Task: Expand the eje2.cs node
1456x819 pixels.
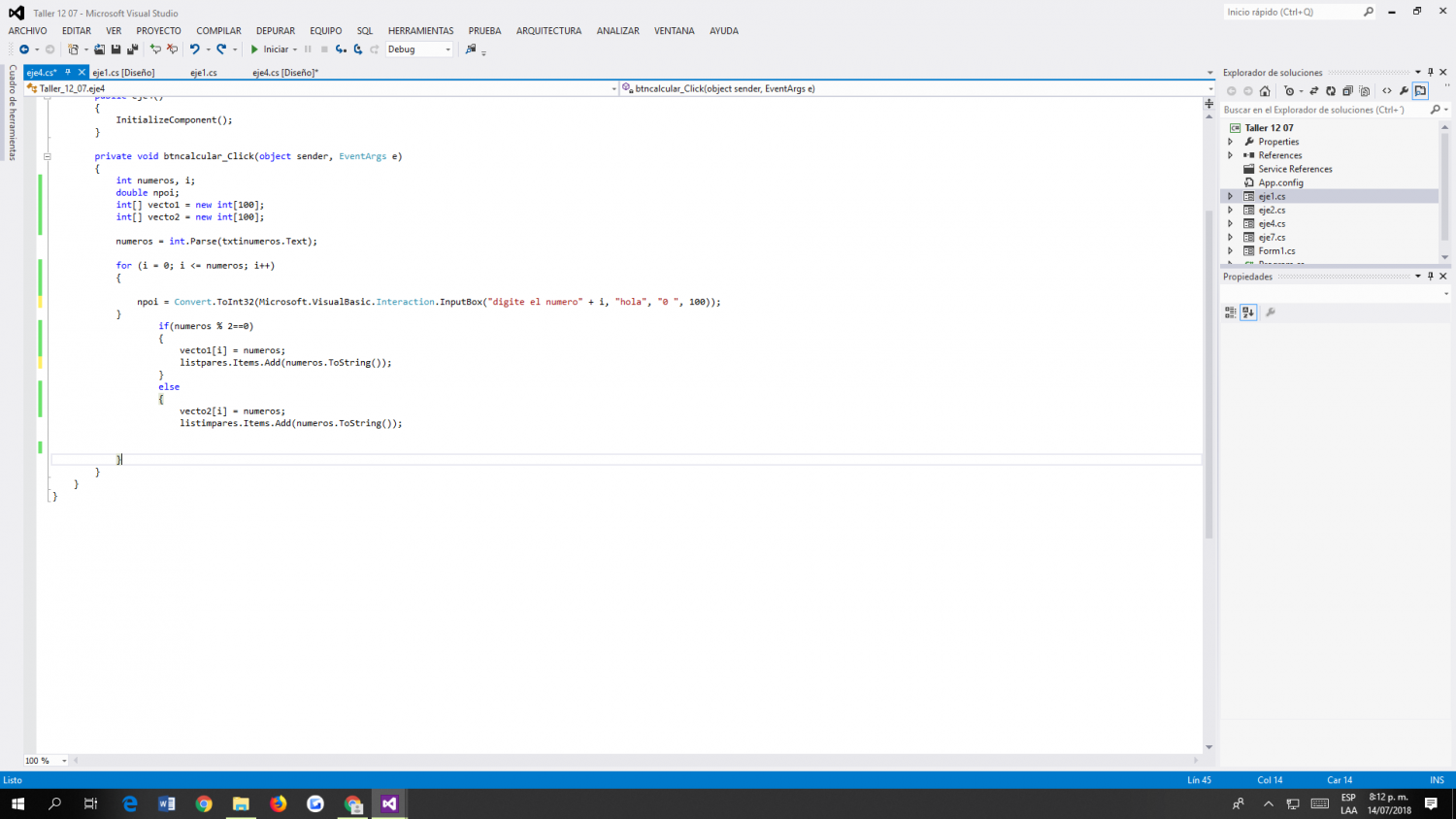Action: tap(1231, 210)
